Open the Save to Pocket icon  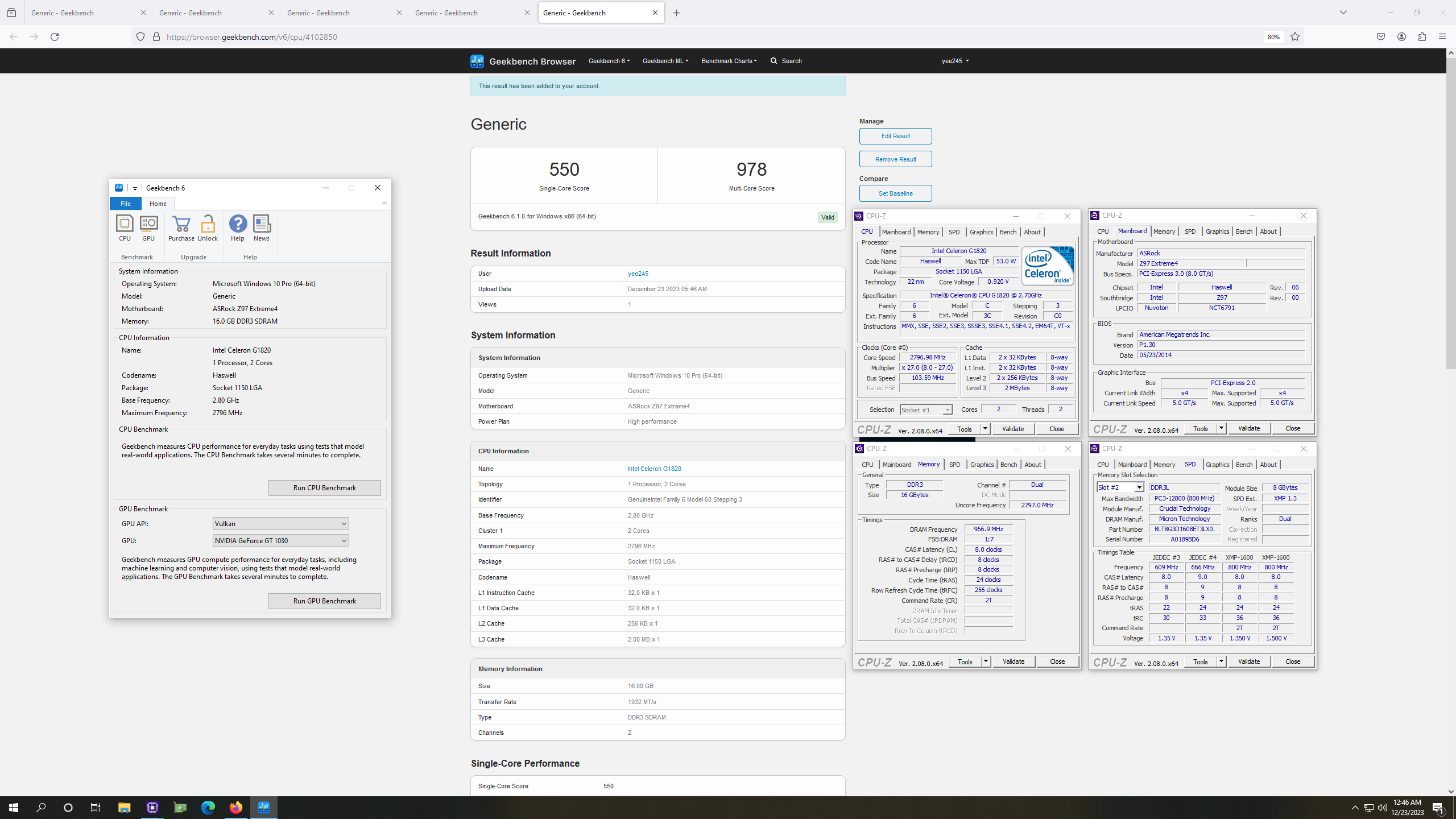1381,37
